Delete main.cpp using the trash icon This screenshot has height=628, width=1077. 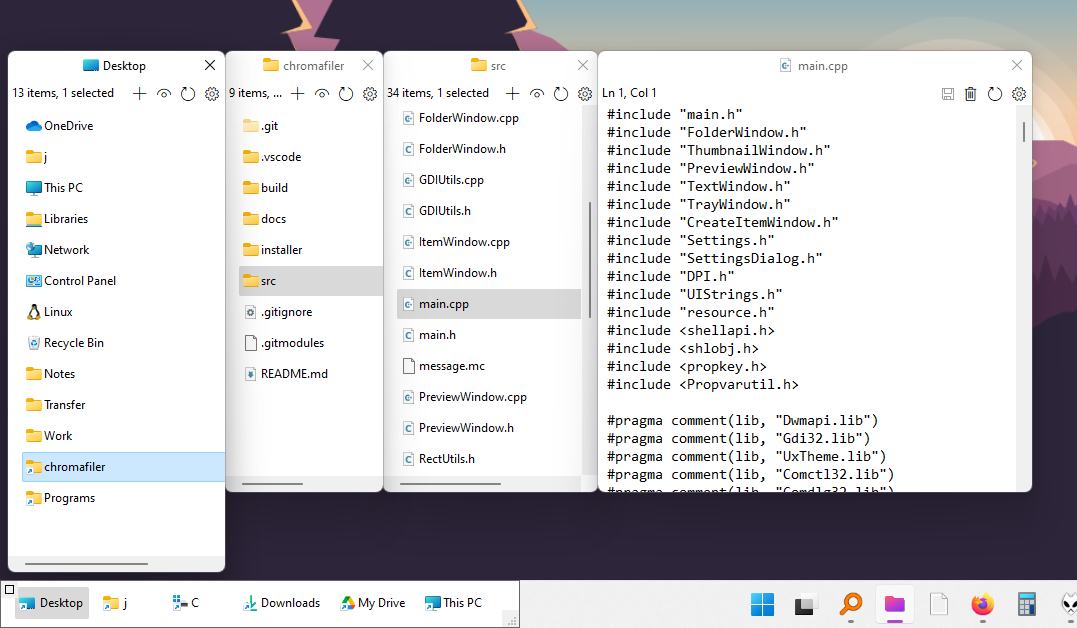tap(970, 92)
